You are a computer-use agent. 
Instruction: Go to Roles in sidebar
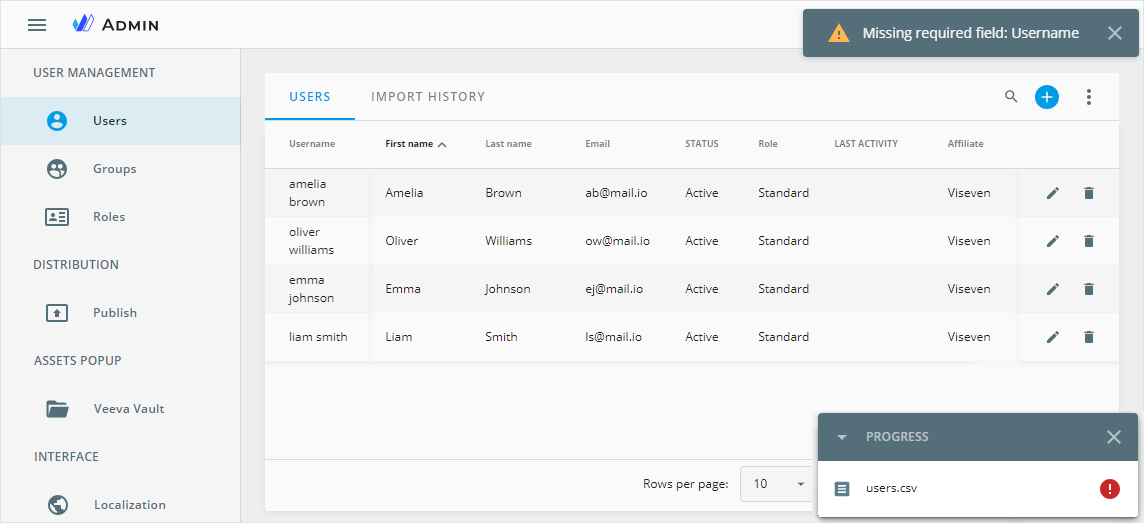tap(109, 217)
